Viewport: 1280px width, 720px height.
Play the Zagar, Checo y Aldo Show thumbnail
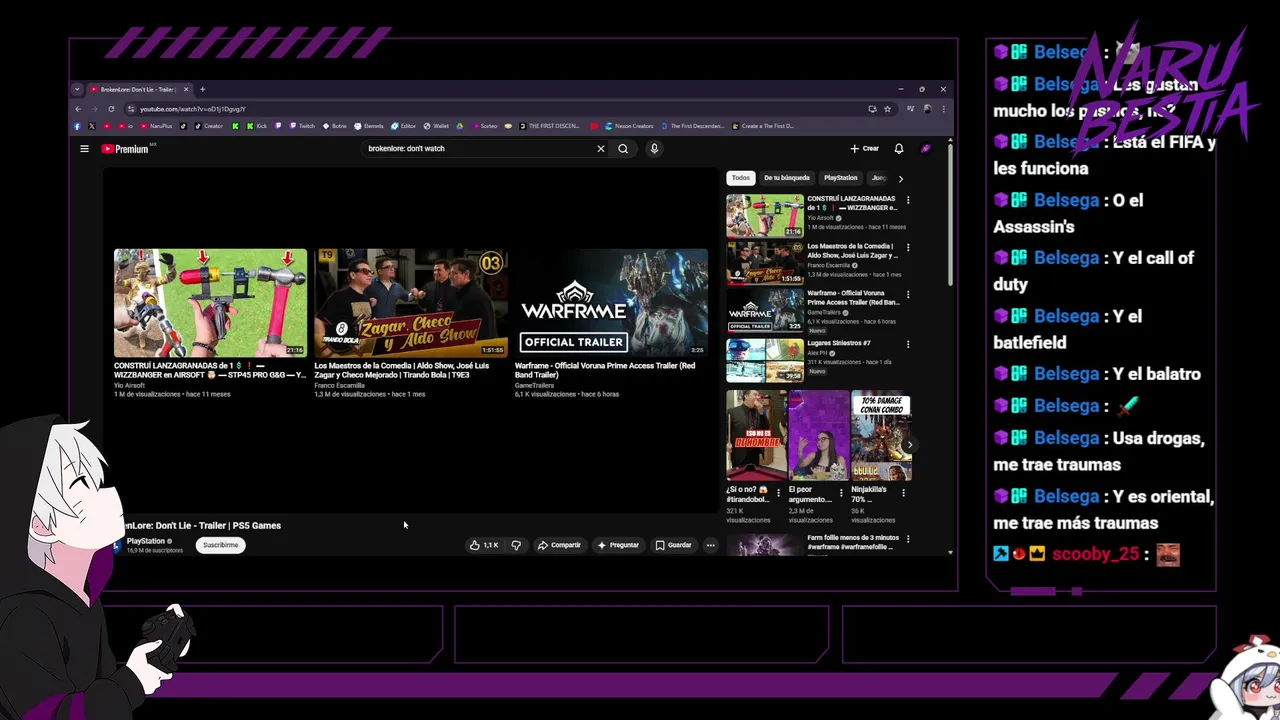pos(411,303)
